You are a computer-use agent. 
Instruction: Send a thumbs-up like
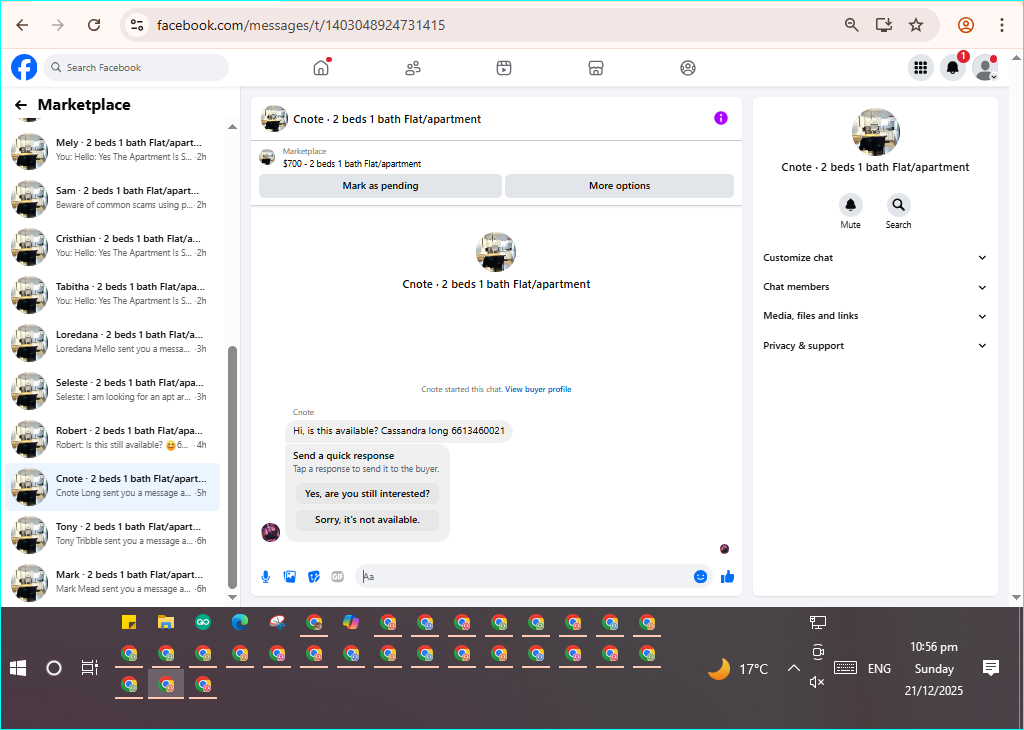coord(728,577)
